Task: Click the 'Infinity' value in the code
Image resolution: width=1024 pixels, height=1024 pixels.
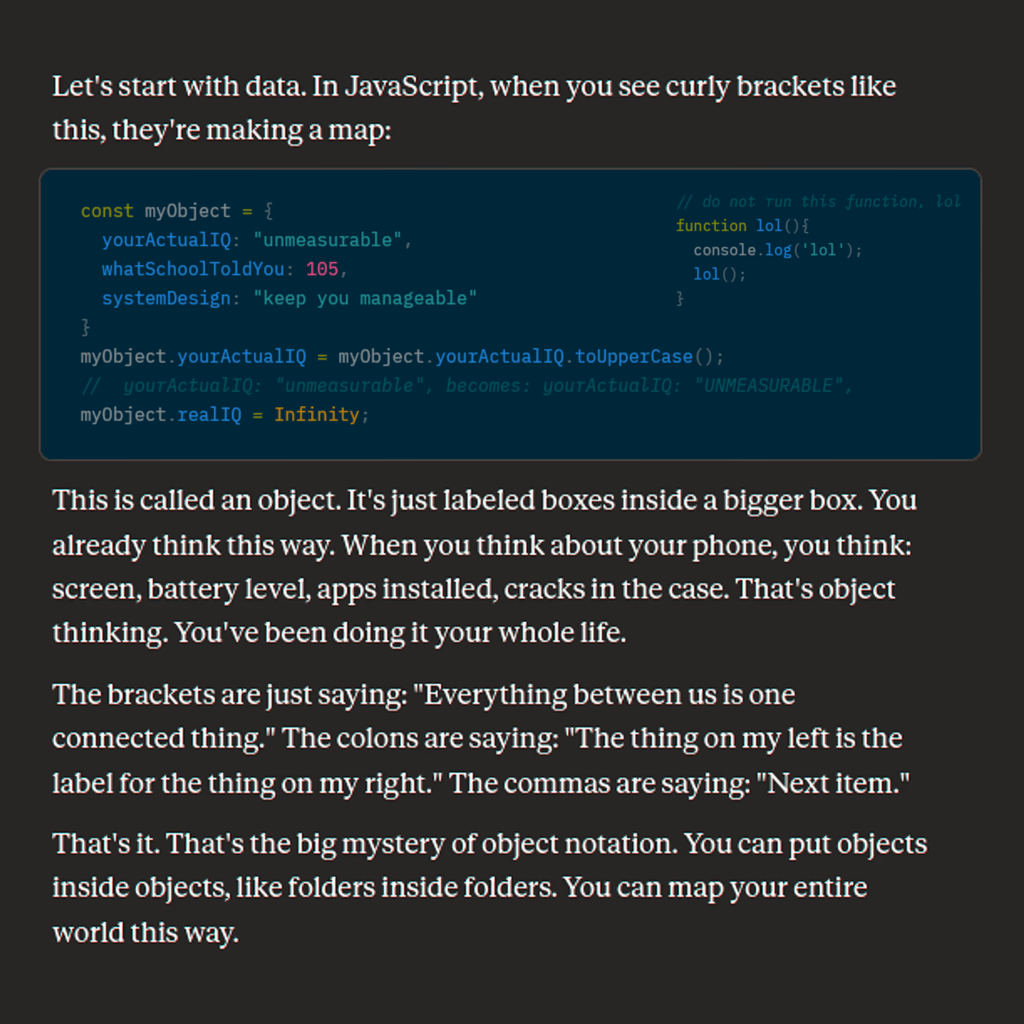Action: [x=316, y=414]
